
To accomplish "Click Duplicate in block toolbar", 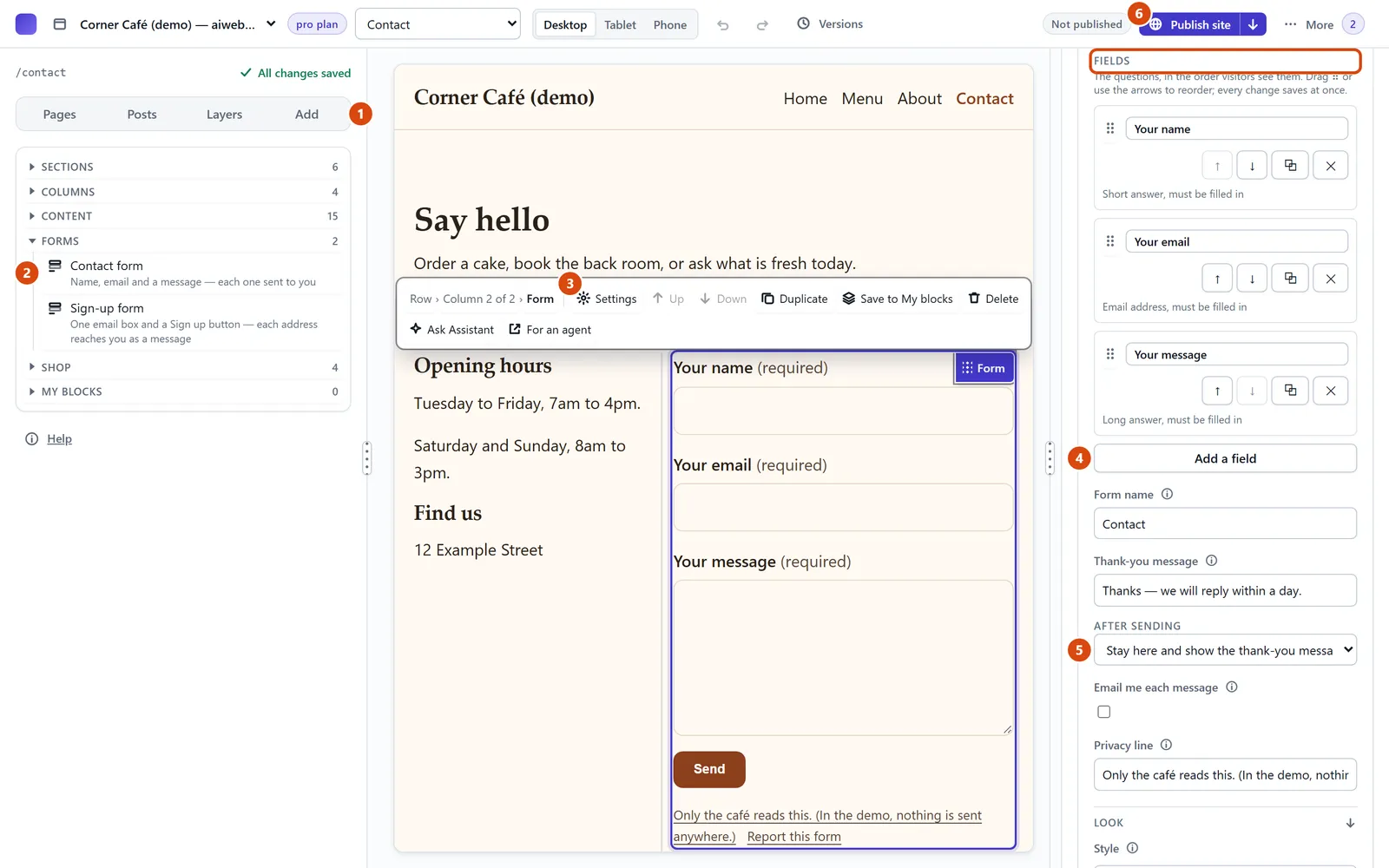I will (794, 299).
